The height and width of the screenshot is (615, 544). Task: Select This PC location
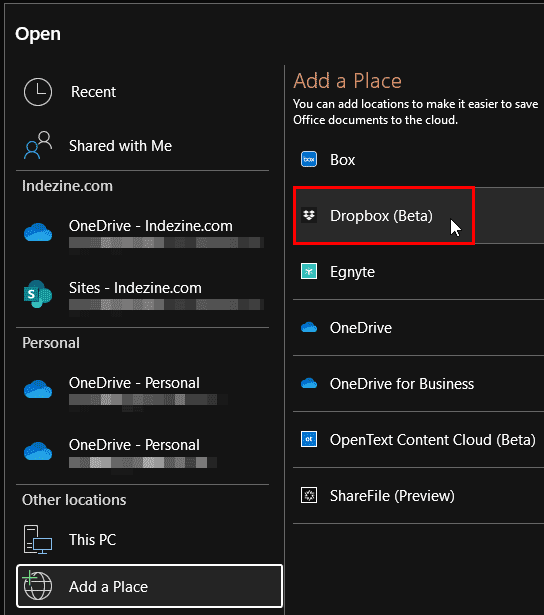[x=142, y=540]
